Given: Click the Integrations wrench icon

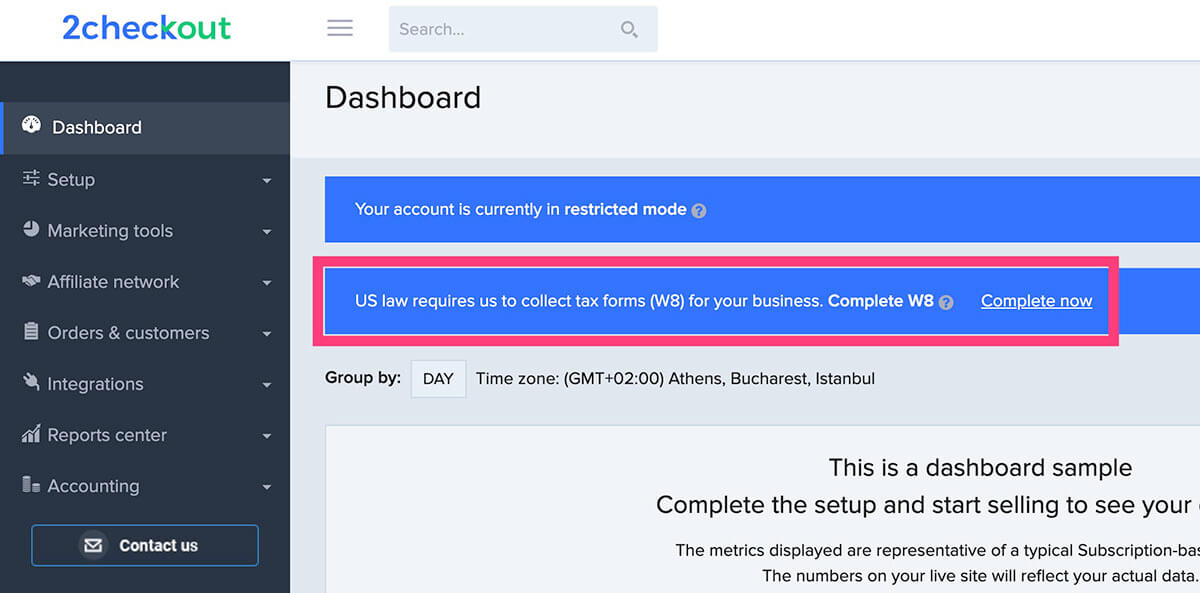Looking at the screenshot, I should coord(31,383).
